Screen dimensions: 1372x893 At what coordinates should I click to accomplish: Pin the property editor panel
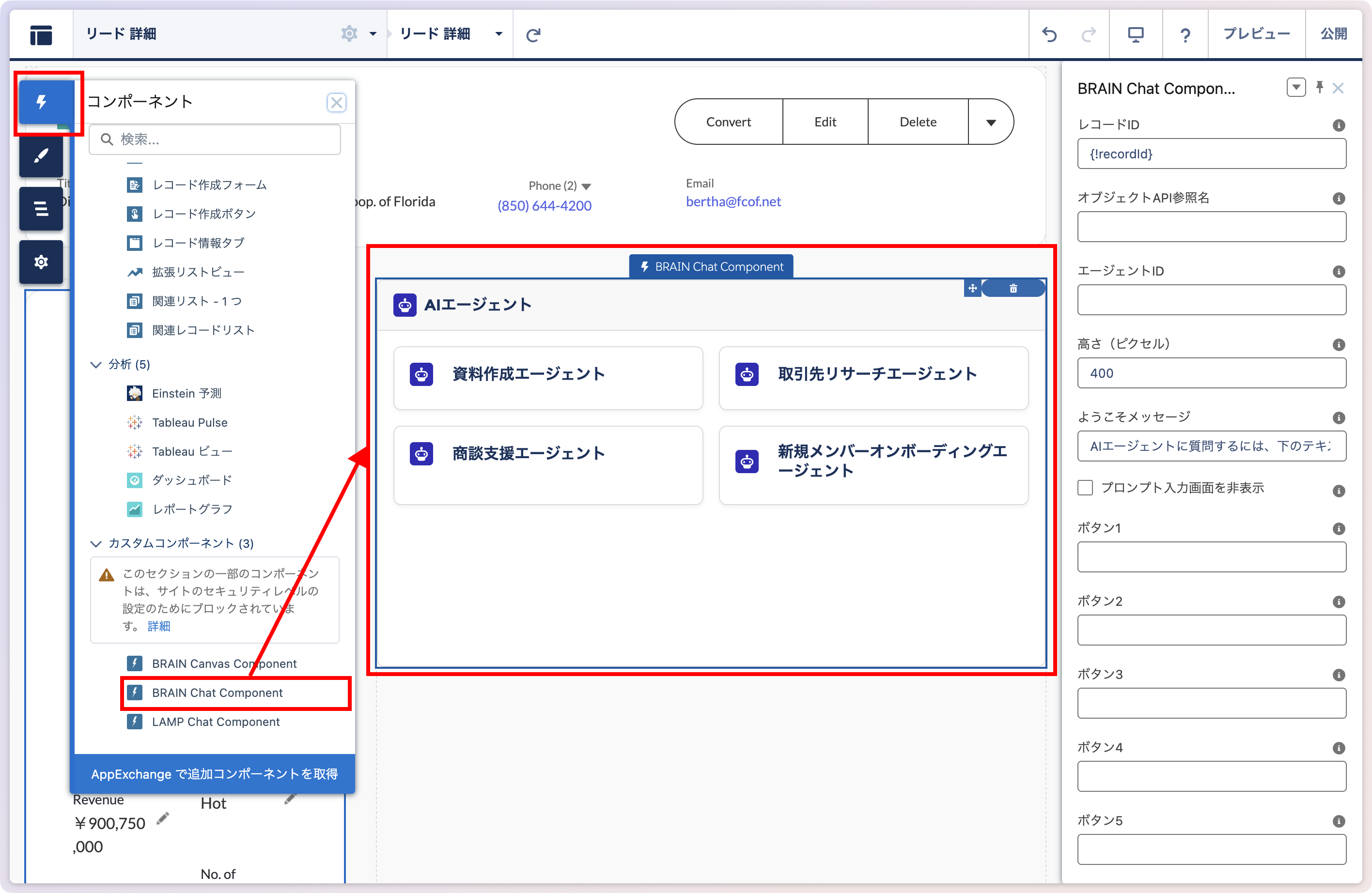tap(1319, 88)
